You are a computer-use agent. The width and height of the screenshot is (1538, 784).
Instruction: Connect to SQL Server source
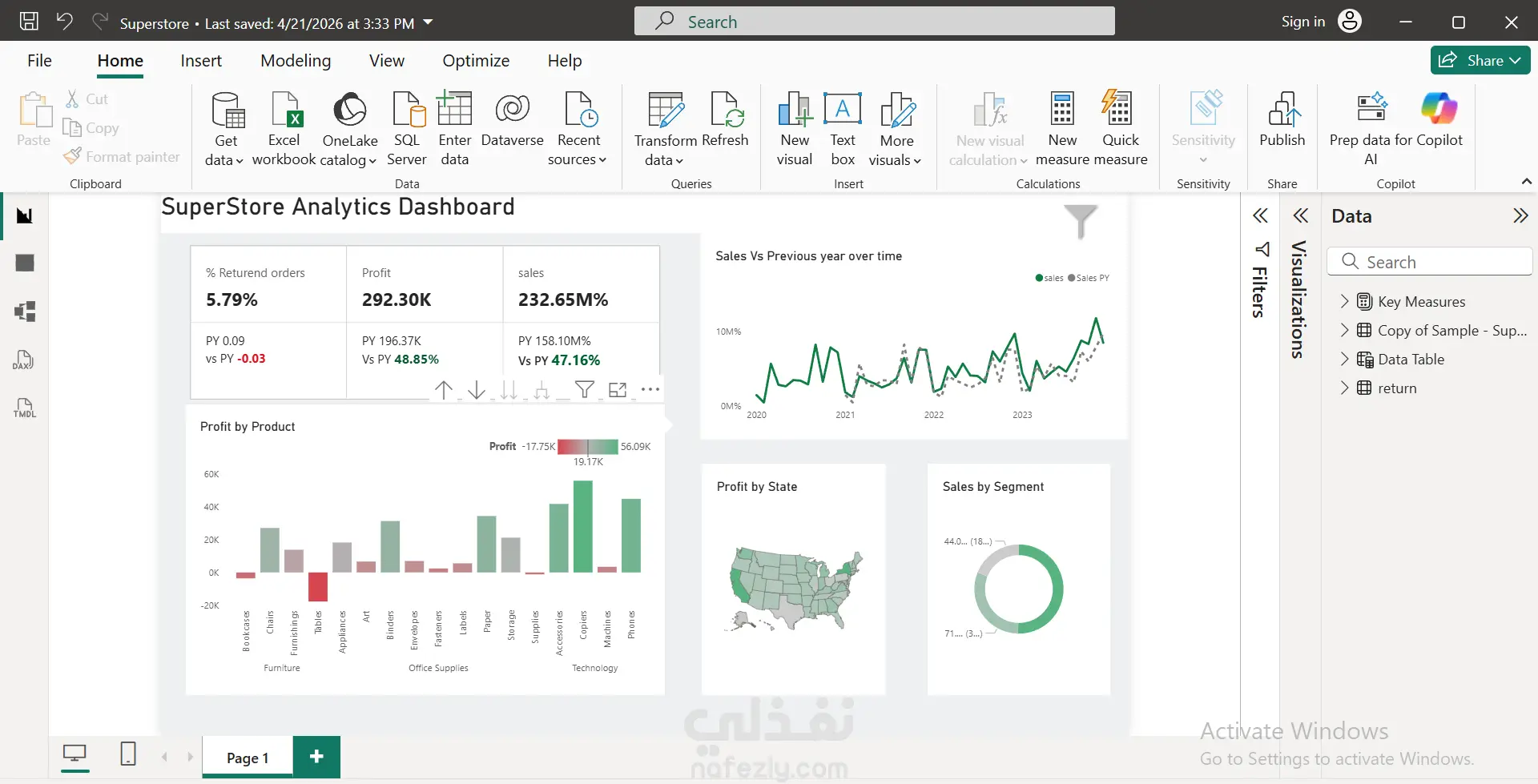407,128
